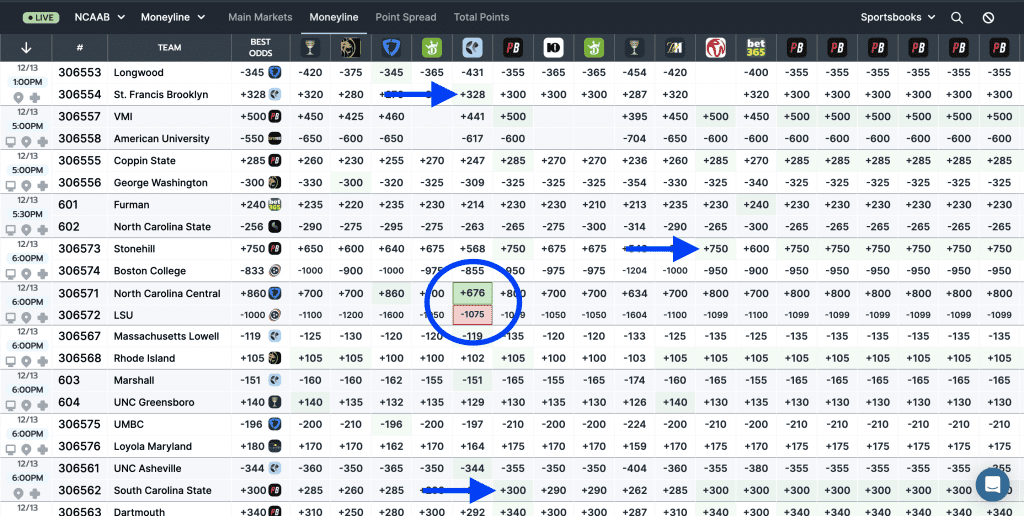
Task: Click the light blue sportsbook logo column header
Action: [472, 47]
